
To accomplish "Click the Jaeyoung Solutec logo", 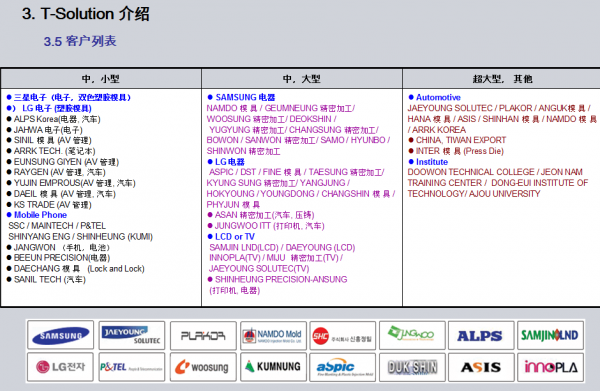I will 132,335.
